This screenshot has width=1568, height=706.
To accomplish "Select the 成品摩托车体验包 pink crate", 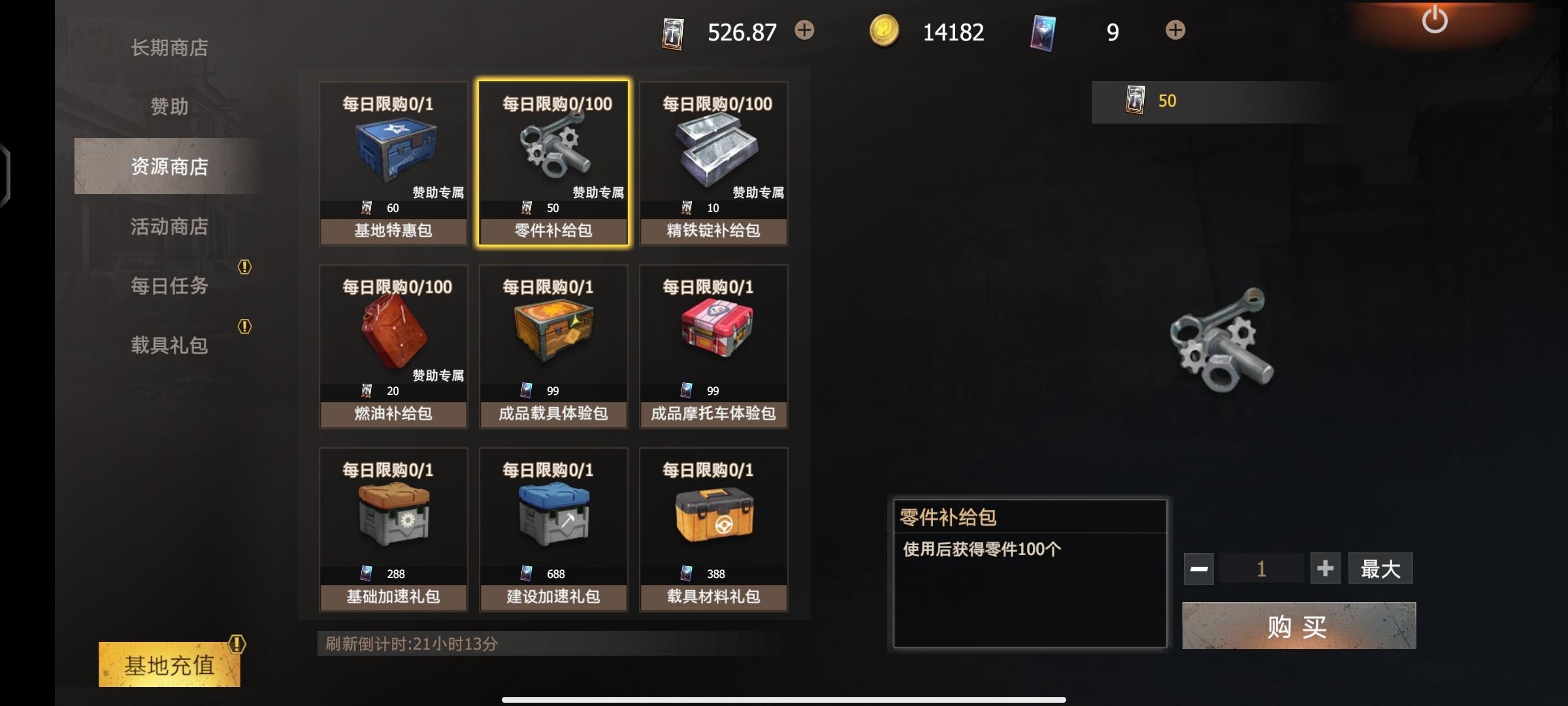I will click(713, 346).
